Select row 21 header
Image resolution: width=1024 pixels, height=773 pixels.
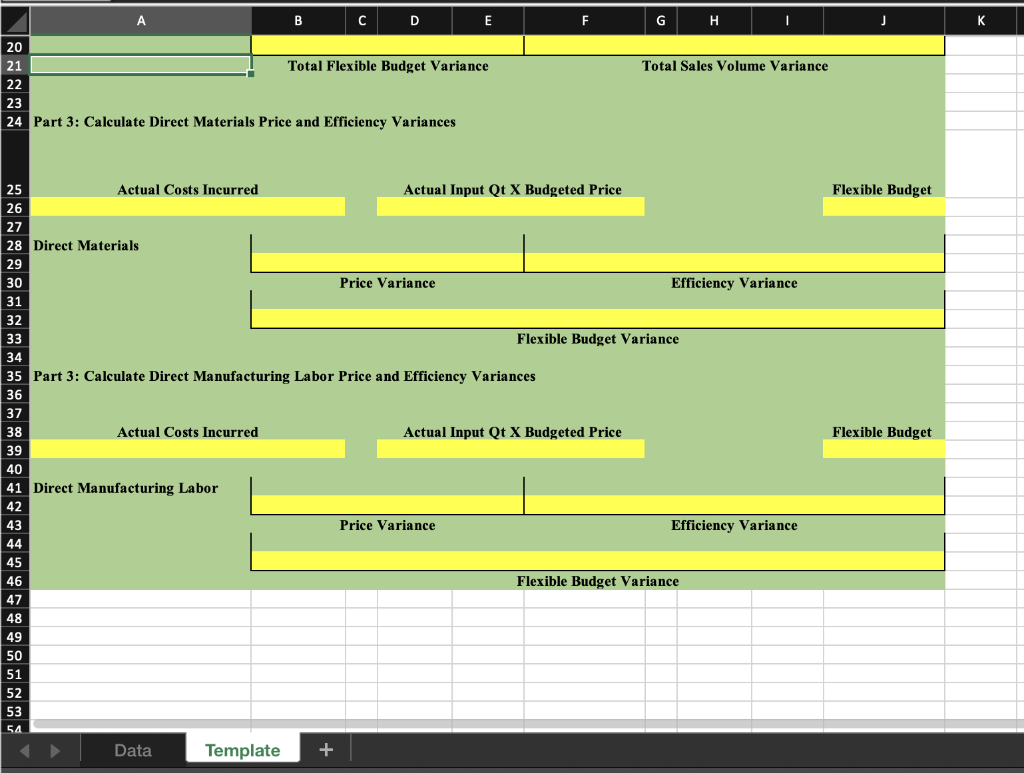14,65
